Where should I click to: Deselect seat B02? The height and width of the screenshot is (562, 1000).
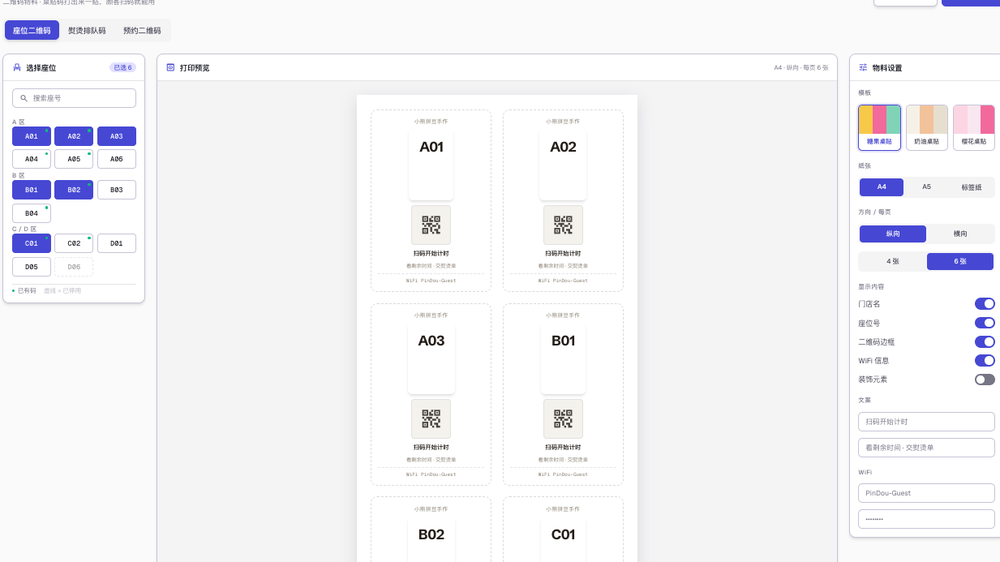pos(74,189)
